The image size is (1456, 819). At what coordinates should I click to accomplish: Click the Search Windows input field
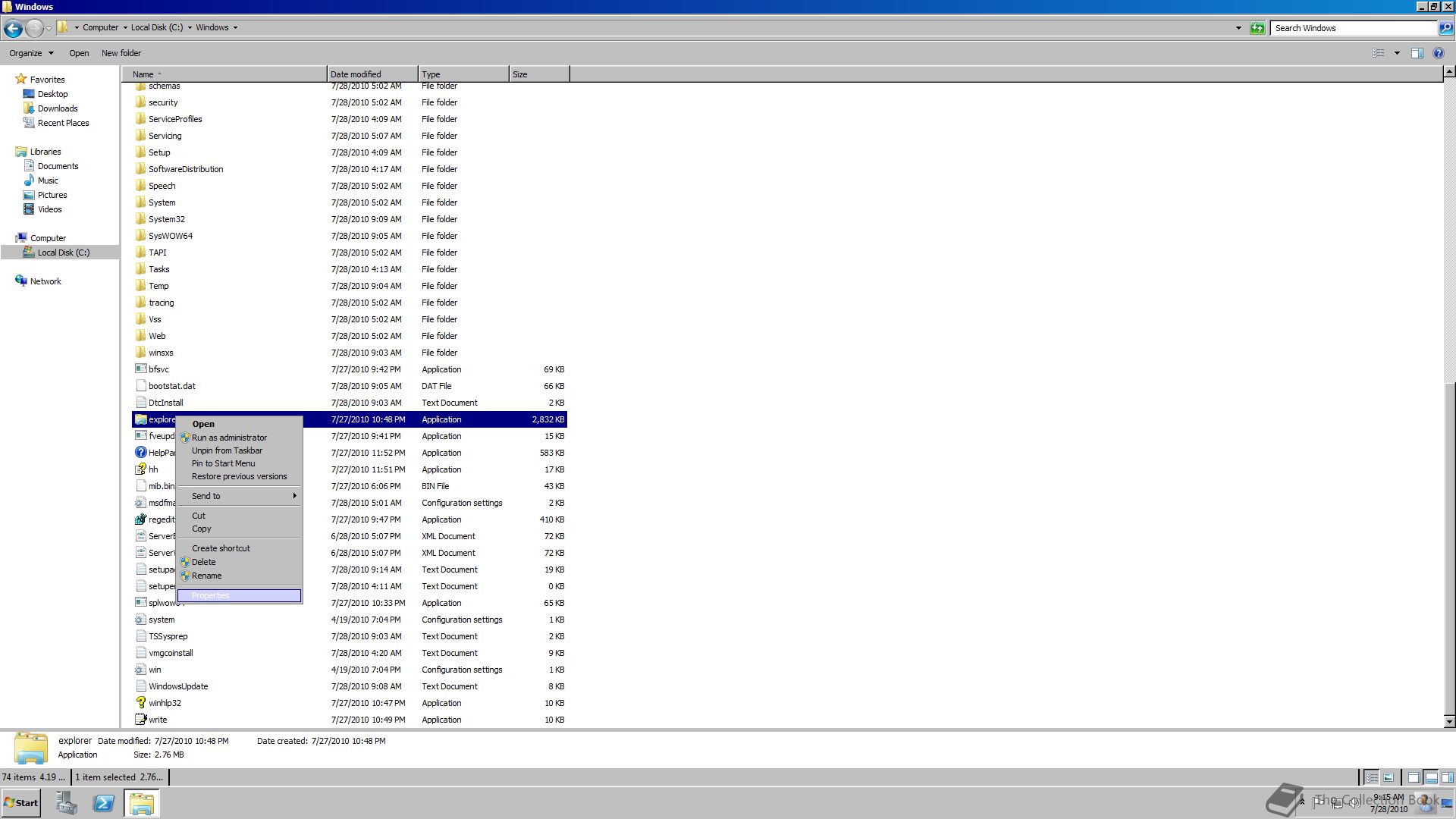tap(1354, 28)
